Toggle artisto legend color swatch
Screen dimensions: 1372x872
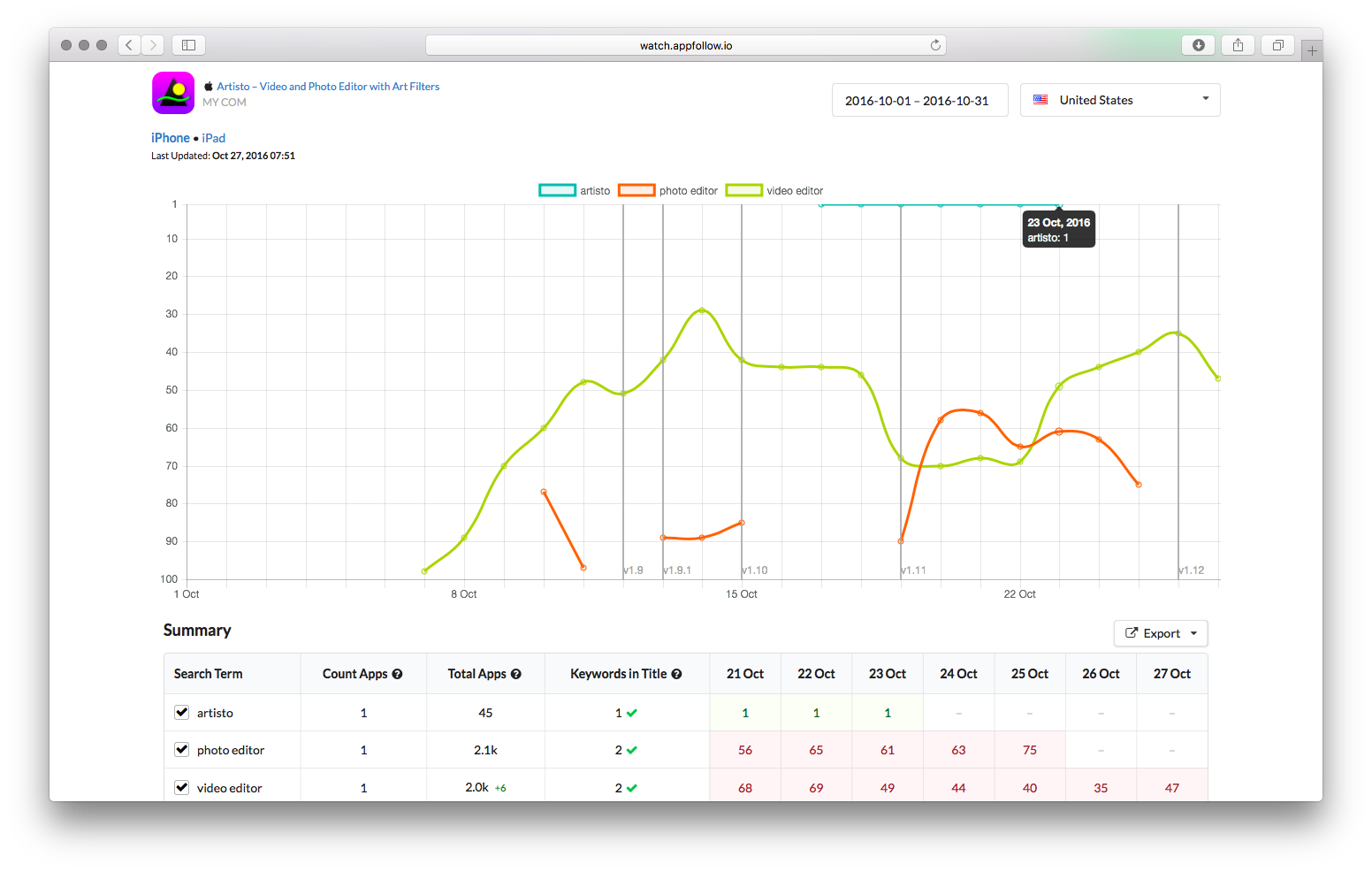point(557,190)
